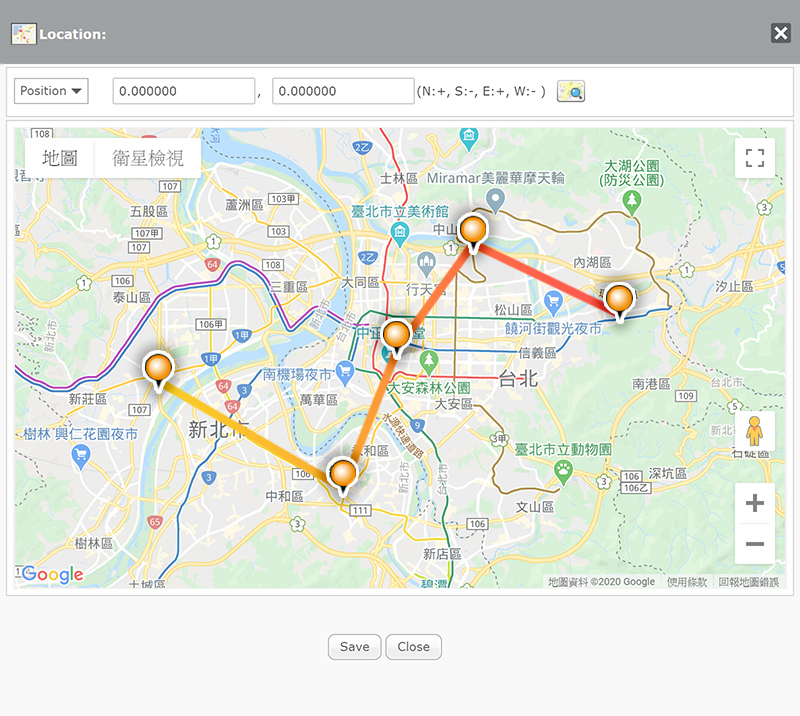Toggle fullscreen map view

(755, 158)
